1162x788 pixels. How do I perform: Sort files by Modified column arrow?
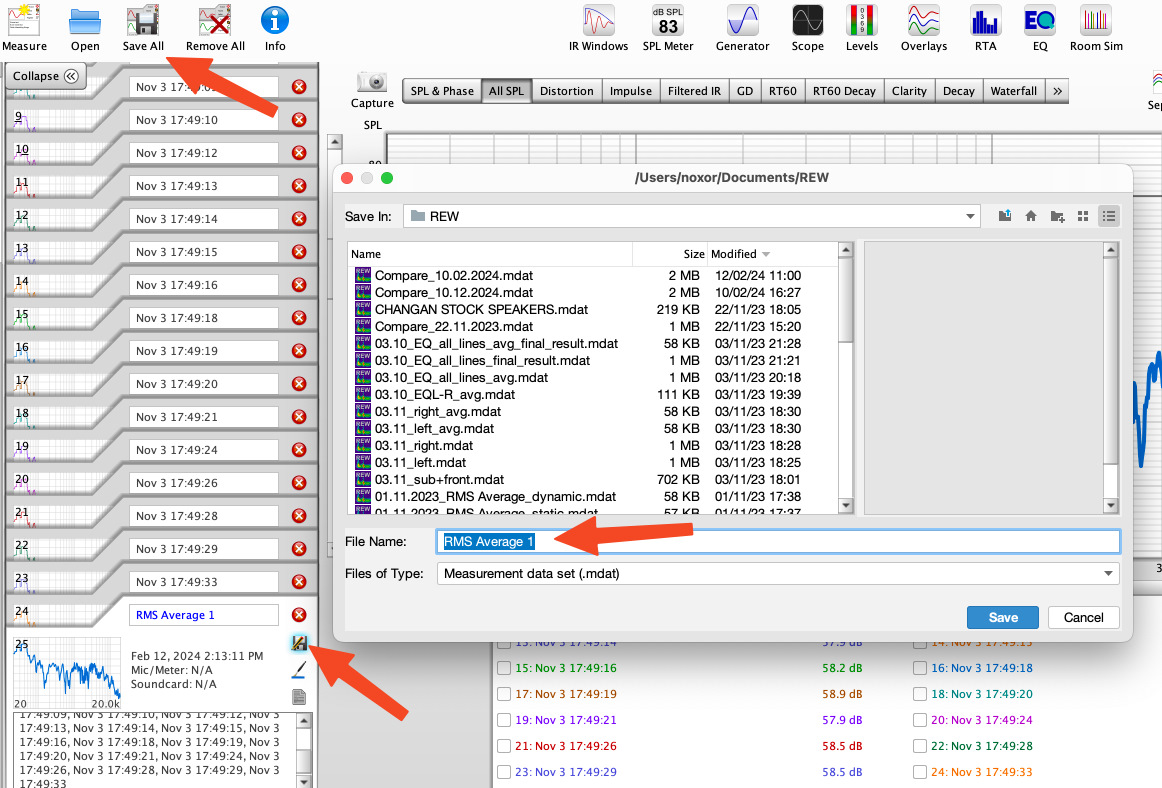click(766, 254)
